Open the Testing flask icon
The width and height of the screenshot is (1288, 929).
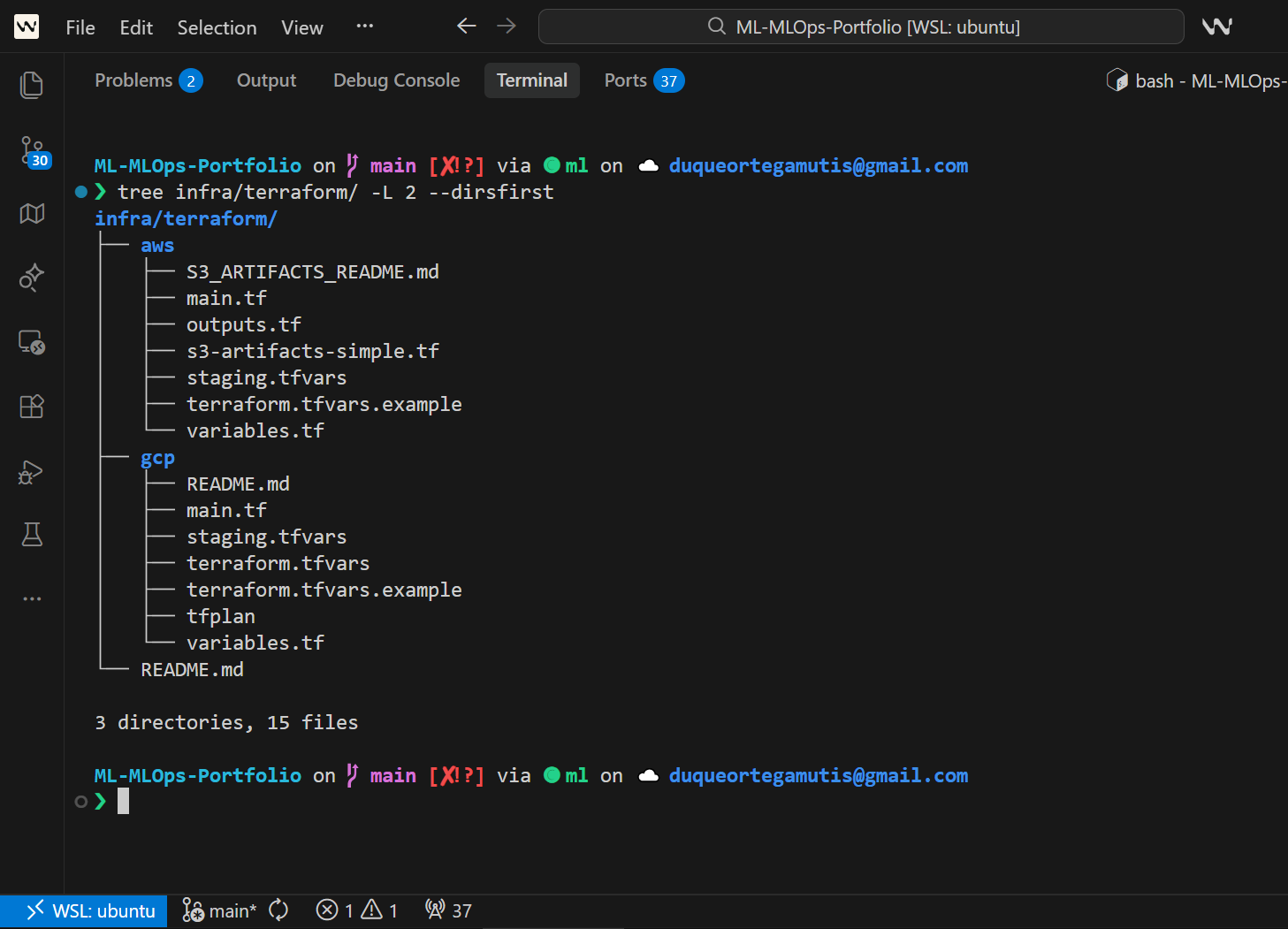(x=31, y=534)
